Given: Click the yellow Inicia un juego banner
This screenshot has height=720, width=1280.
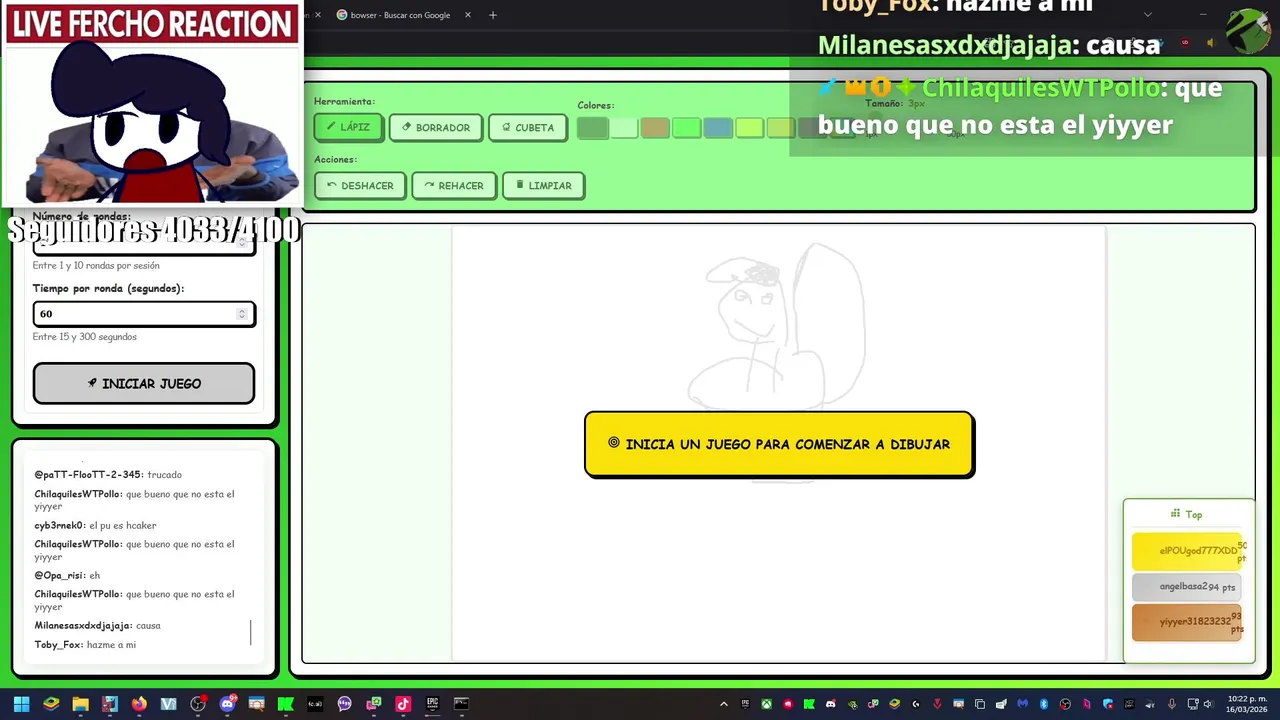Looking at the screenshot, I should [779, 444].
